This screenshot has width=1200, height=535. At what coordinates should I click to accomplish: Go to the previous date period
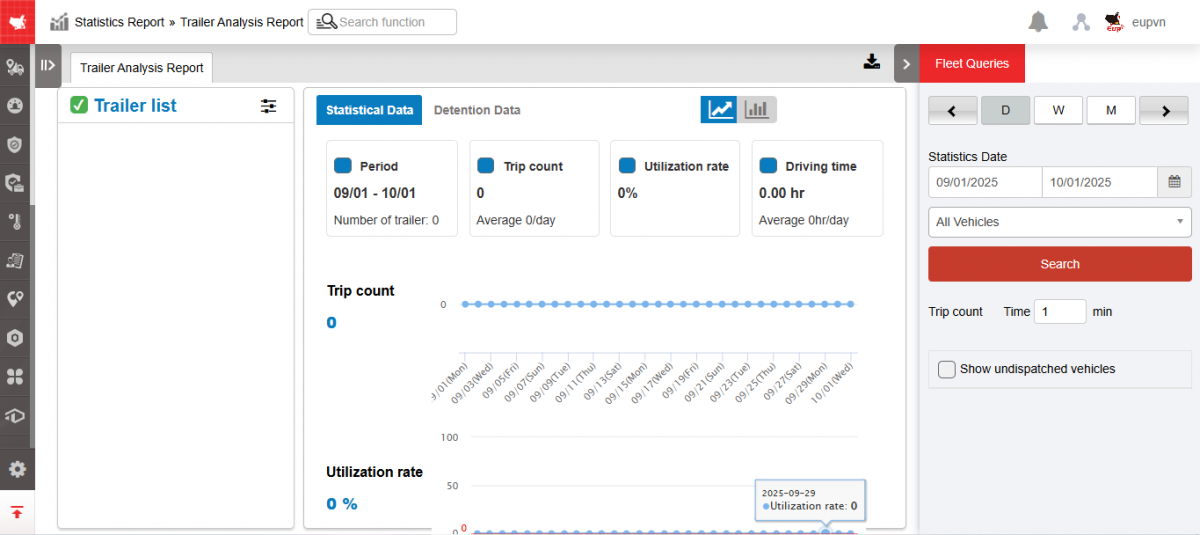[x=952, y=111]
